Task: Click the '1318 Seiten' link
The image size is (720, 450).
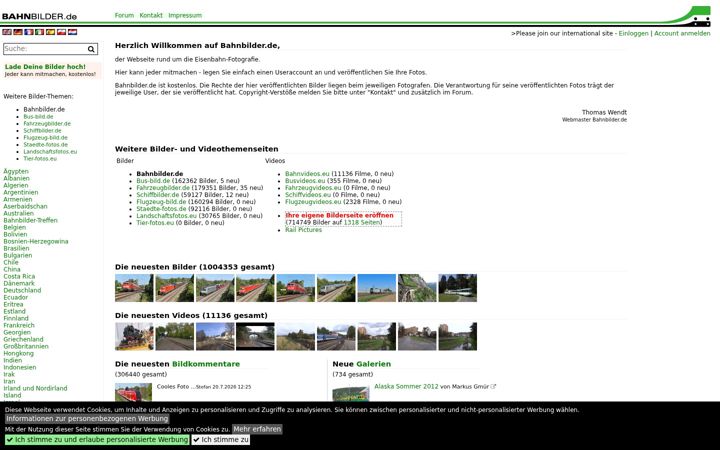Action: (x=362, y=223)
